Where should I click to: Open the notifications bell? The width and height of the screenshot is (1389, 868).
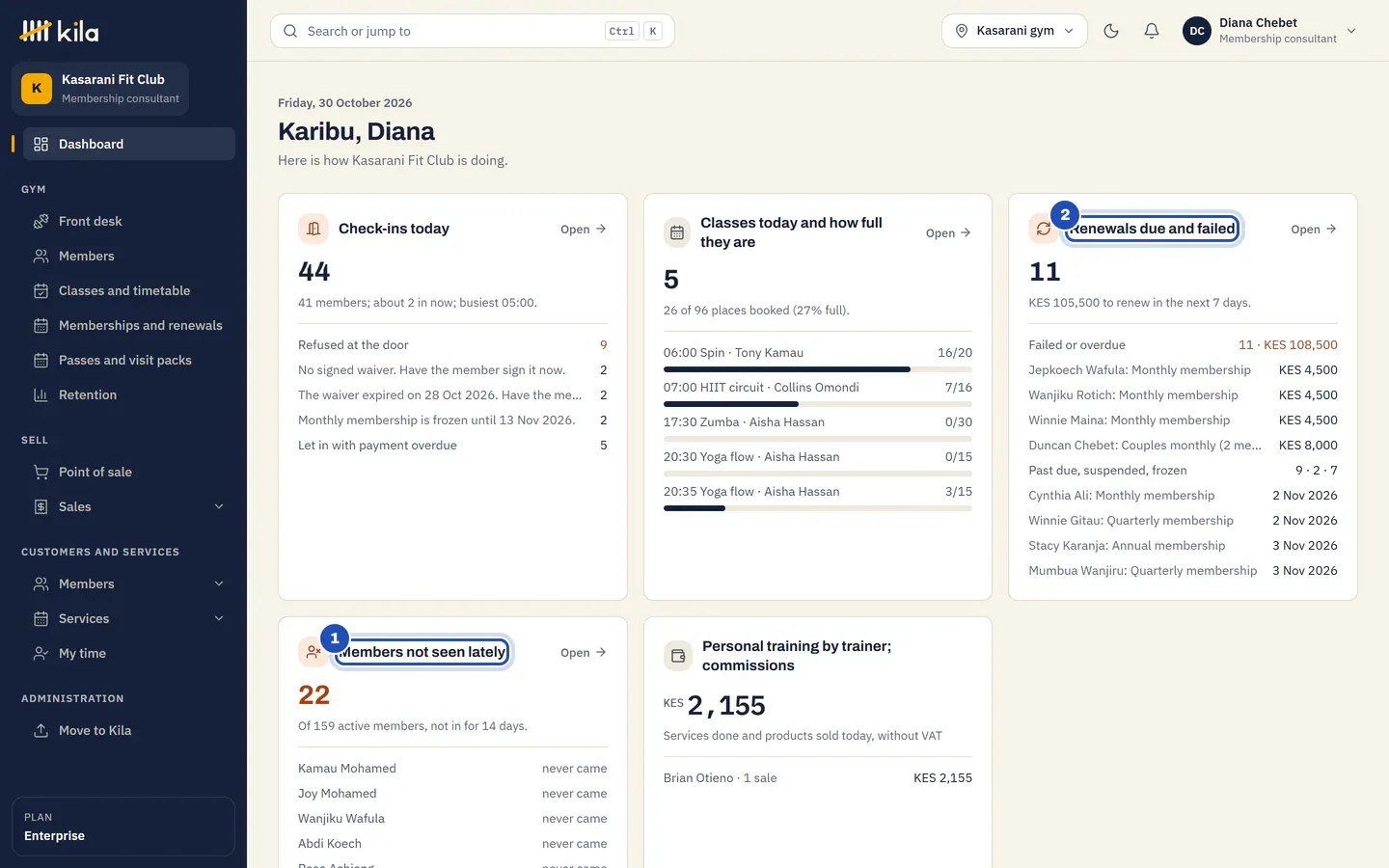[1152, 31]
